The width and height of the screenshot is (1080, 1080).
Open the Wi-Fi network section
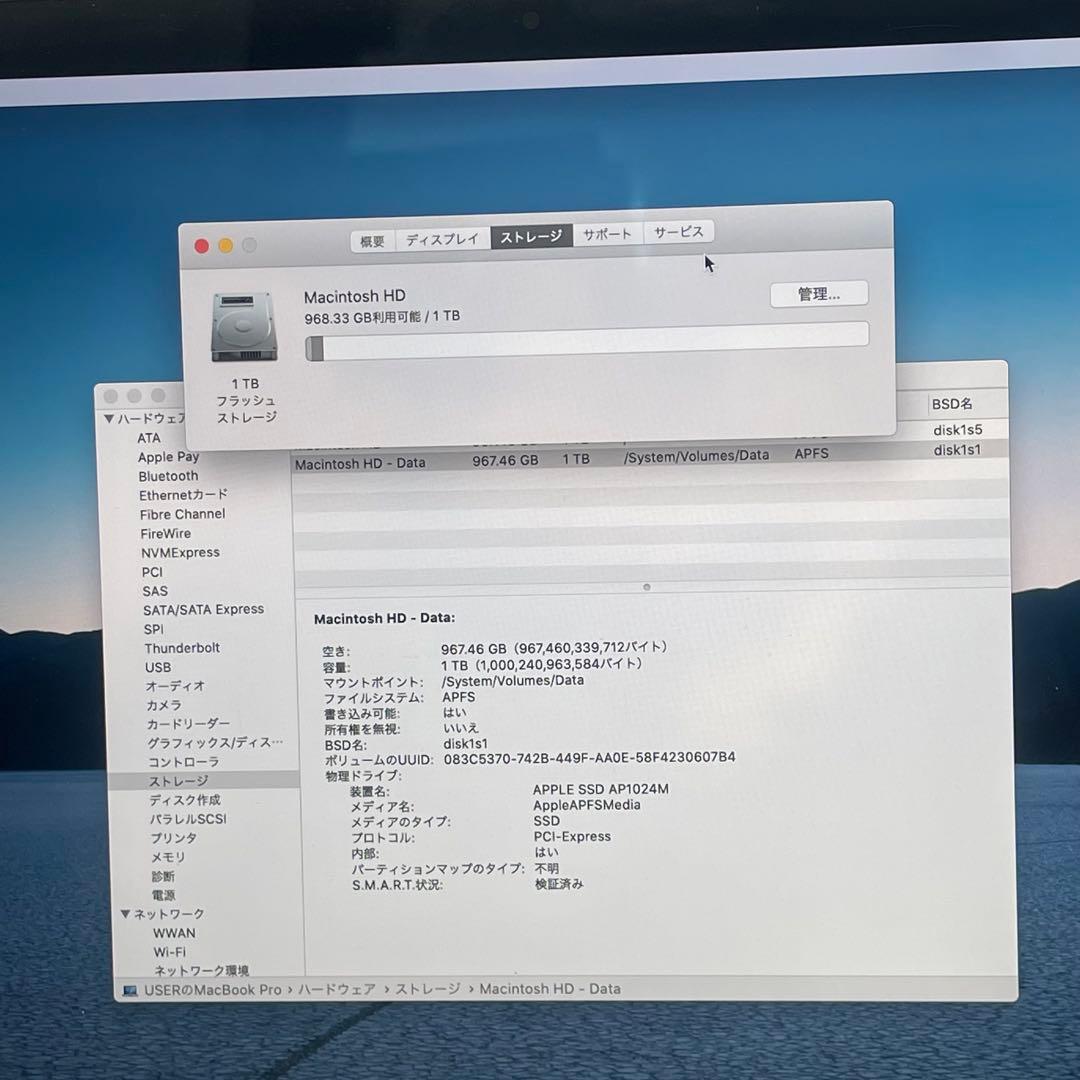click(x=170, y=951)
